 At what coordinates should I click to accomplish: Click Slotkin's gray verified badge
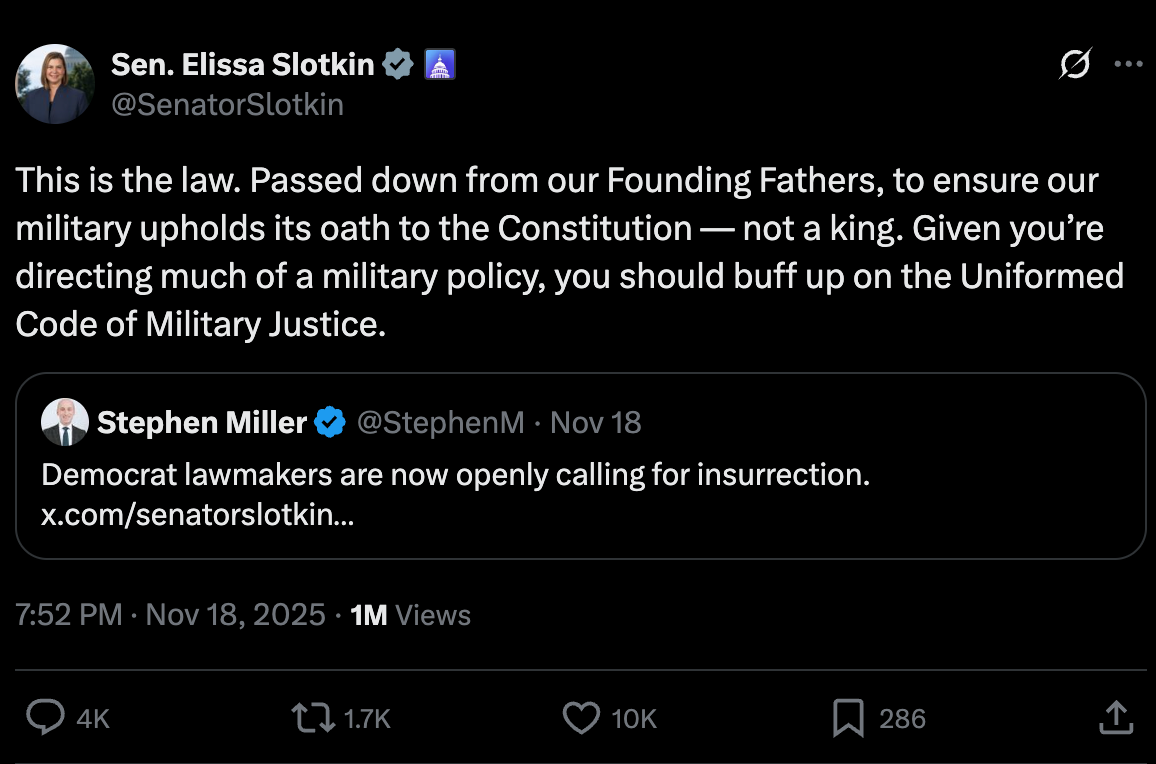coord(398,63)
